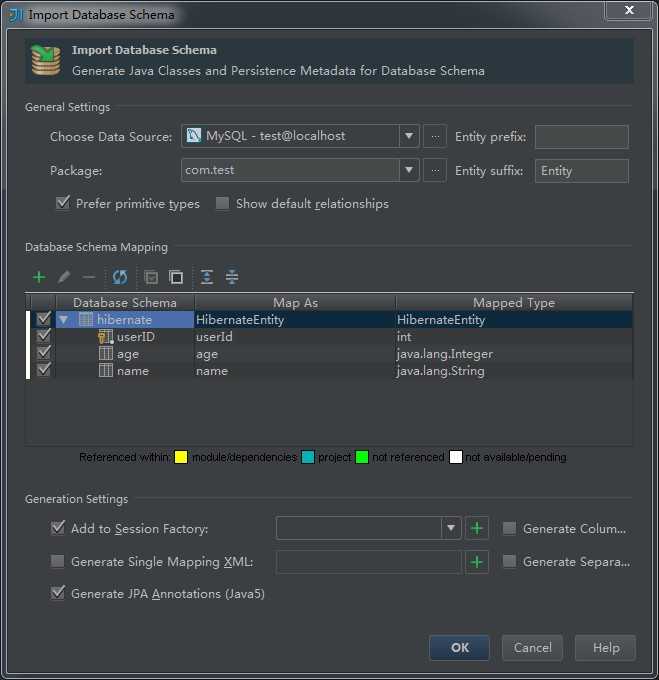Screen dimensions: 659x680
Task: Click browse button beside data source
Action: pos(435,137)
